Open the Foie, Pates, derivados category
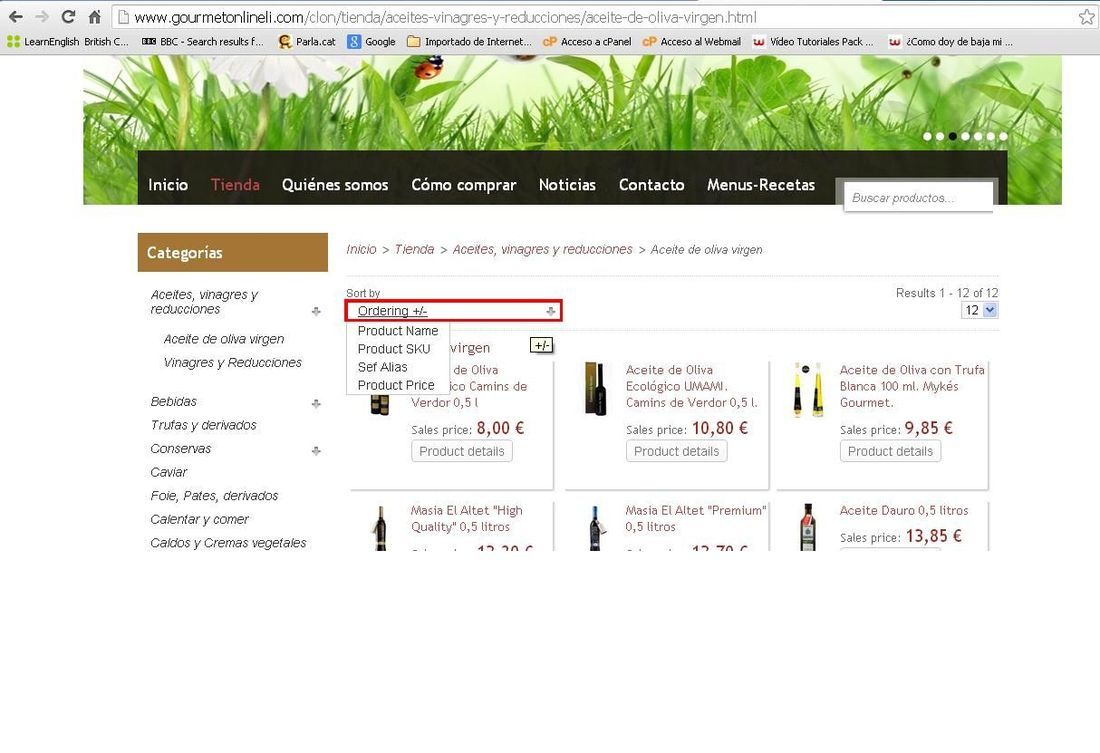The height and width of the screenshot is (753, 1100). point(214,496)
